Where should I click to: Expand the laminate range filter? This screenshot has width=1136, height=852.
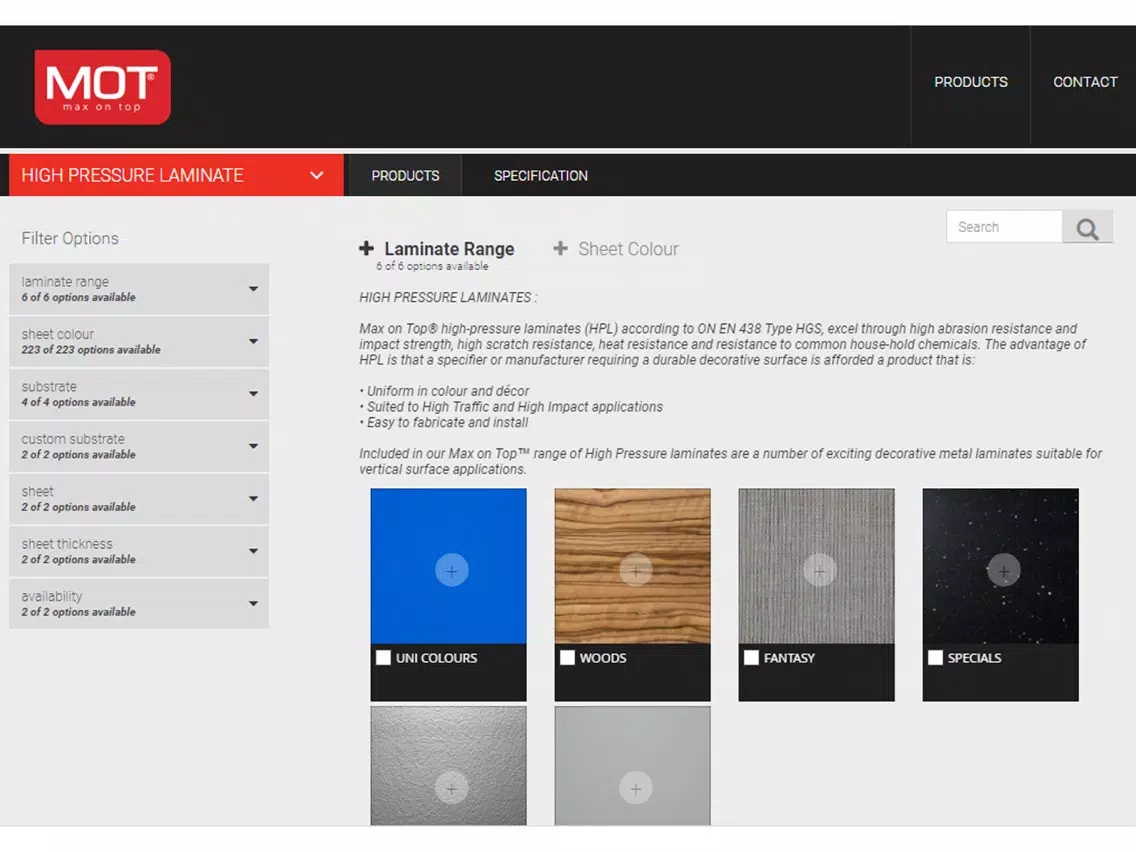tap(139, 289)
